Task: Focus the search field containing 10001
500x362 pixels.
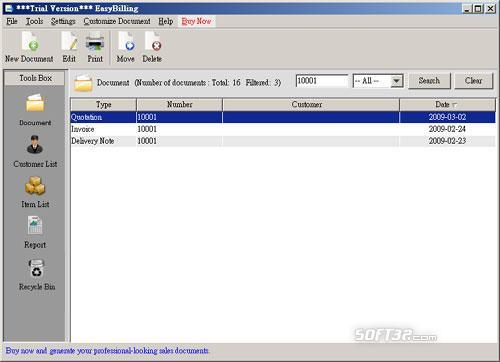Action: [322, 81]
